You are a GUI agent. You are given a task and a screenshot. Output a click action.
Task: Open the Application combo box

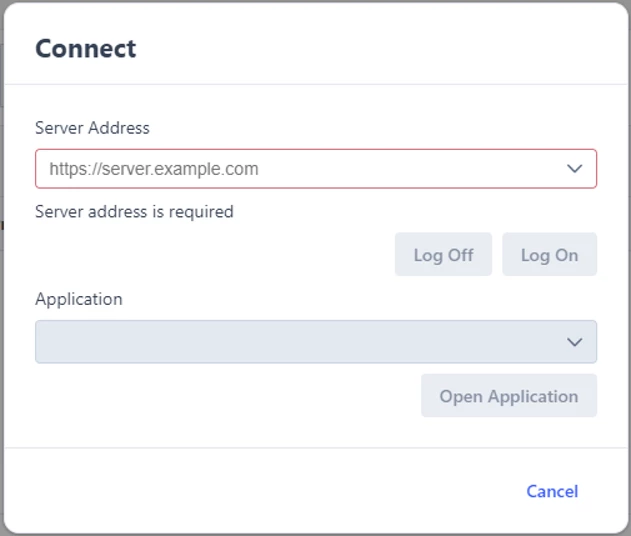(x=316, y=342)
